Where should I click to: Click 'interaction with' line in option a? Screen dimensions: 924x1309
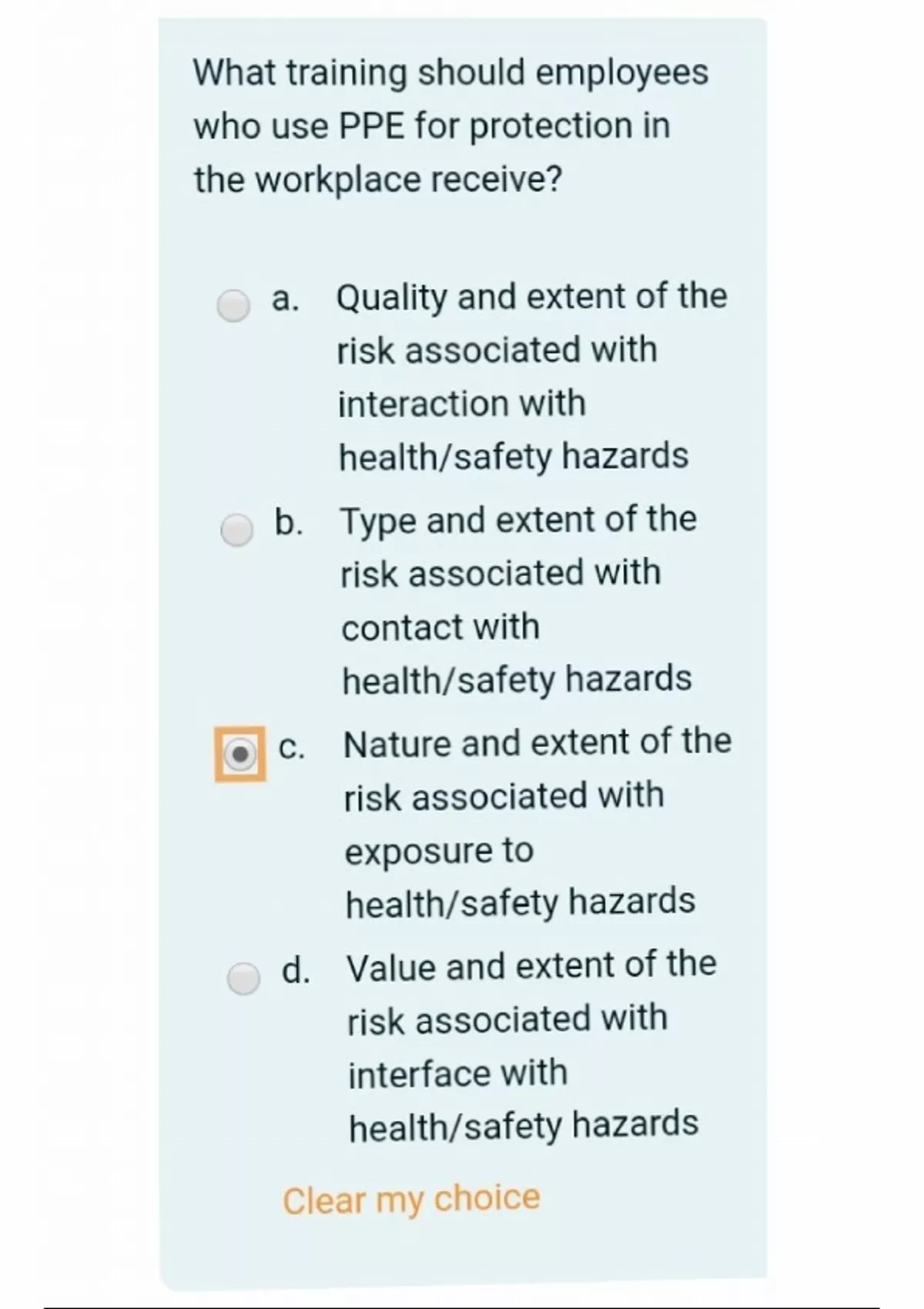point(462,403)
